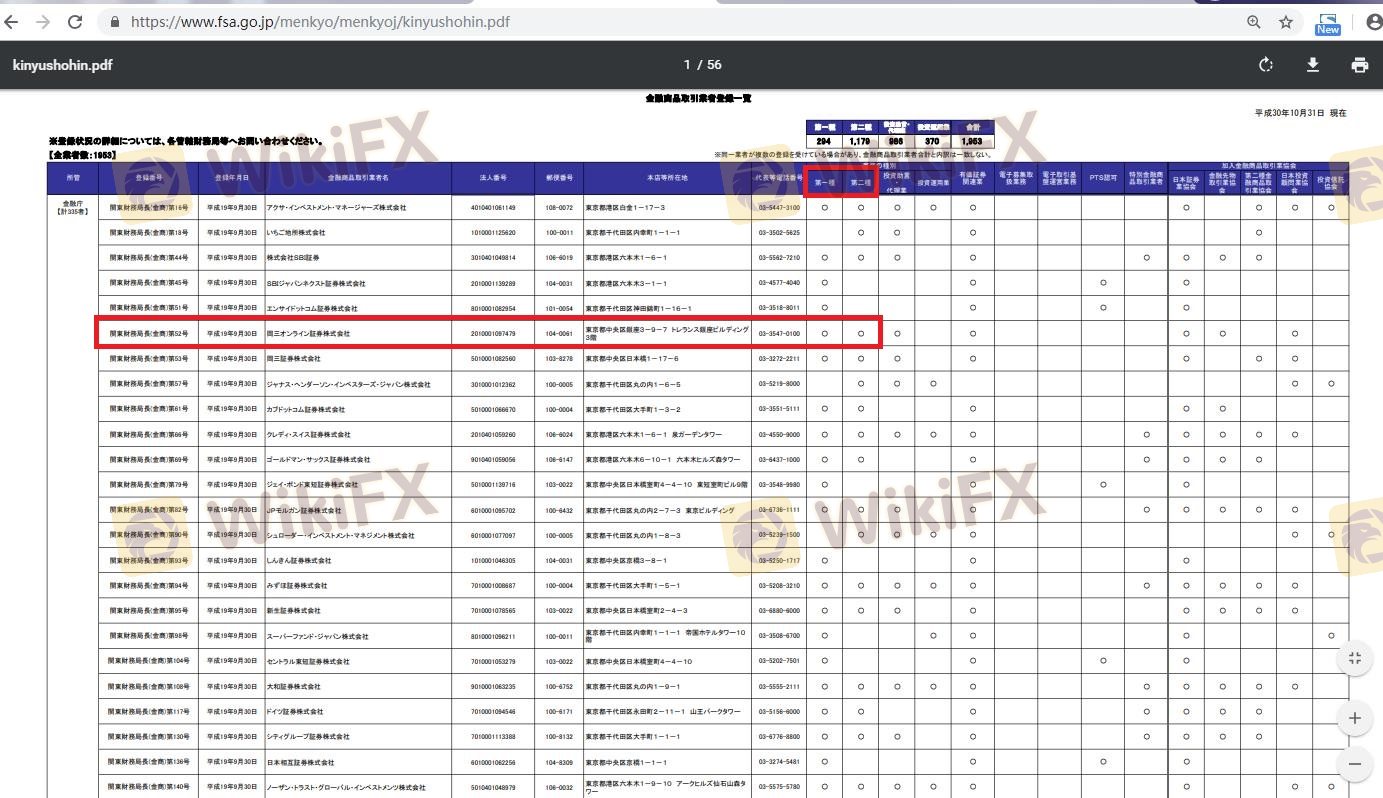1383x798 pixels.
Task: Click the 登録番号 column header
Action: pos(148,178)
